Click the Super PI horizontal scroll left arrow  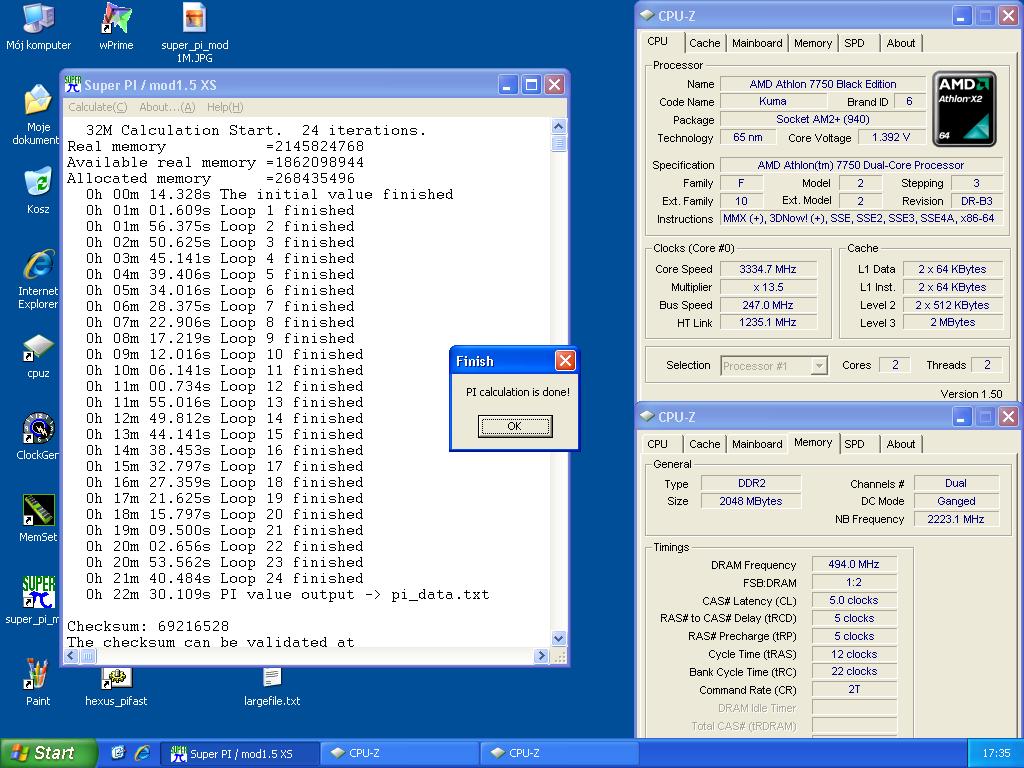point(72,655)
